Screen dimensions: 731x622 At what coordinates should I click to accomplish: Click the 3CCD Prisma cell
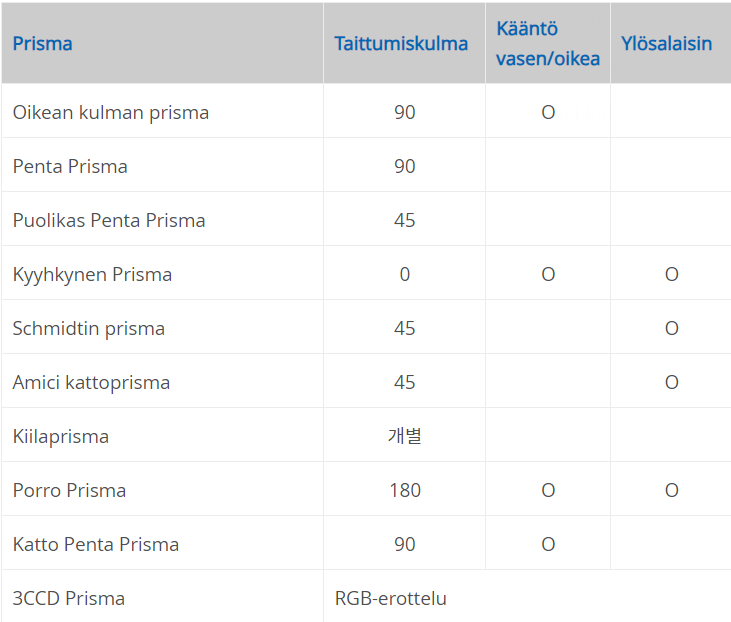(69, 598)
